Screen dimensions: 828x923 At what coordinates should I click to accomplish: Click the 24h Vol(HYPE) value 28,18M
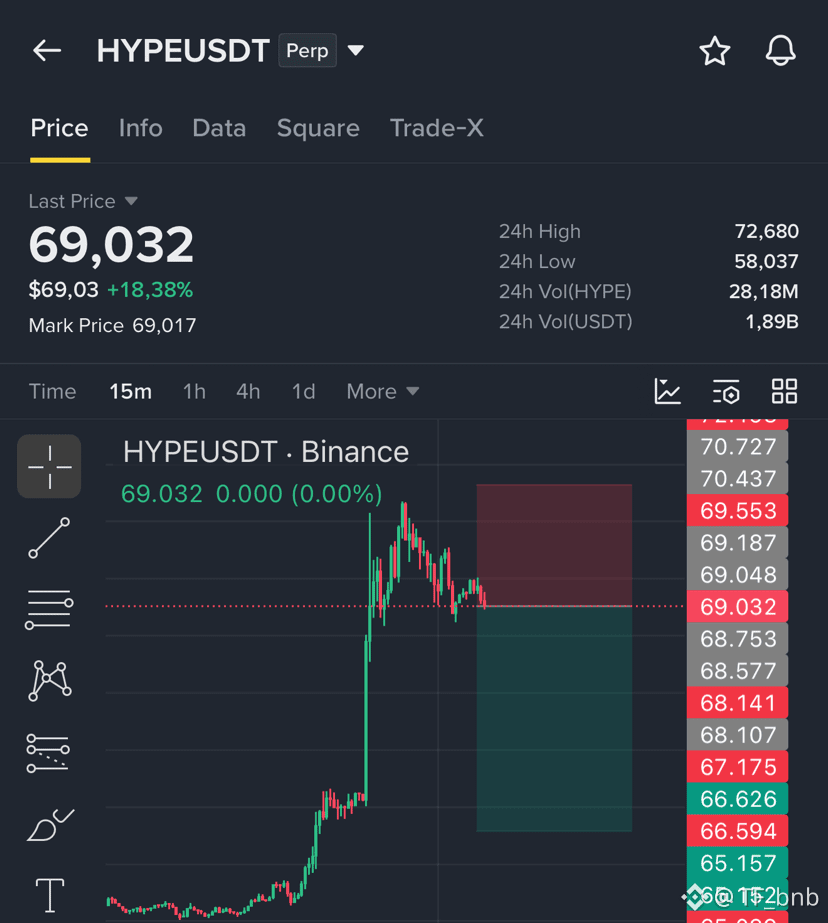point(764,291)
